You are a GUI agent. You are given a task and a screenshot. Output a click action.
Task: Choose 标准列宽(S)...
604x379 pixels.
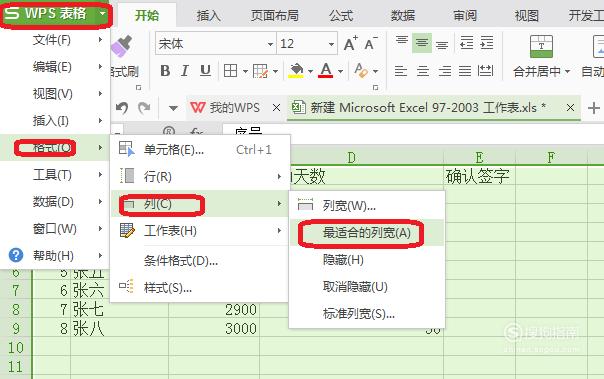(x=367, y=314)
